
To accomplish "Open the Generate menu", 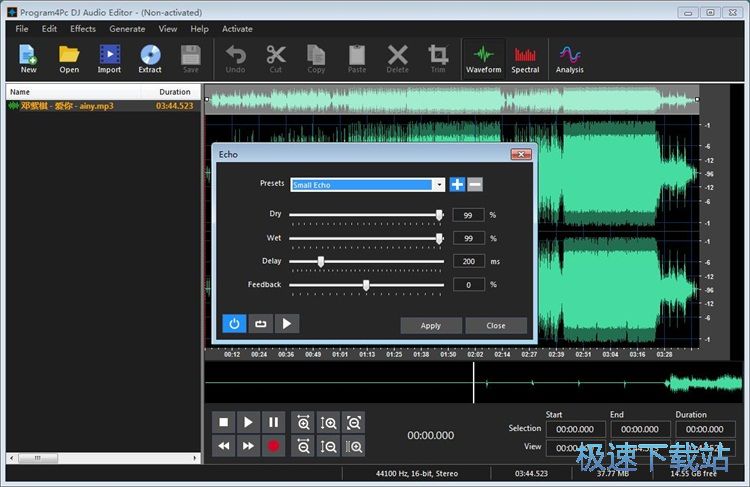I will [x=127, y=29].
